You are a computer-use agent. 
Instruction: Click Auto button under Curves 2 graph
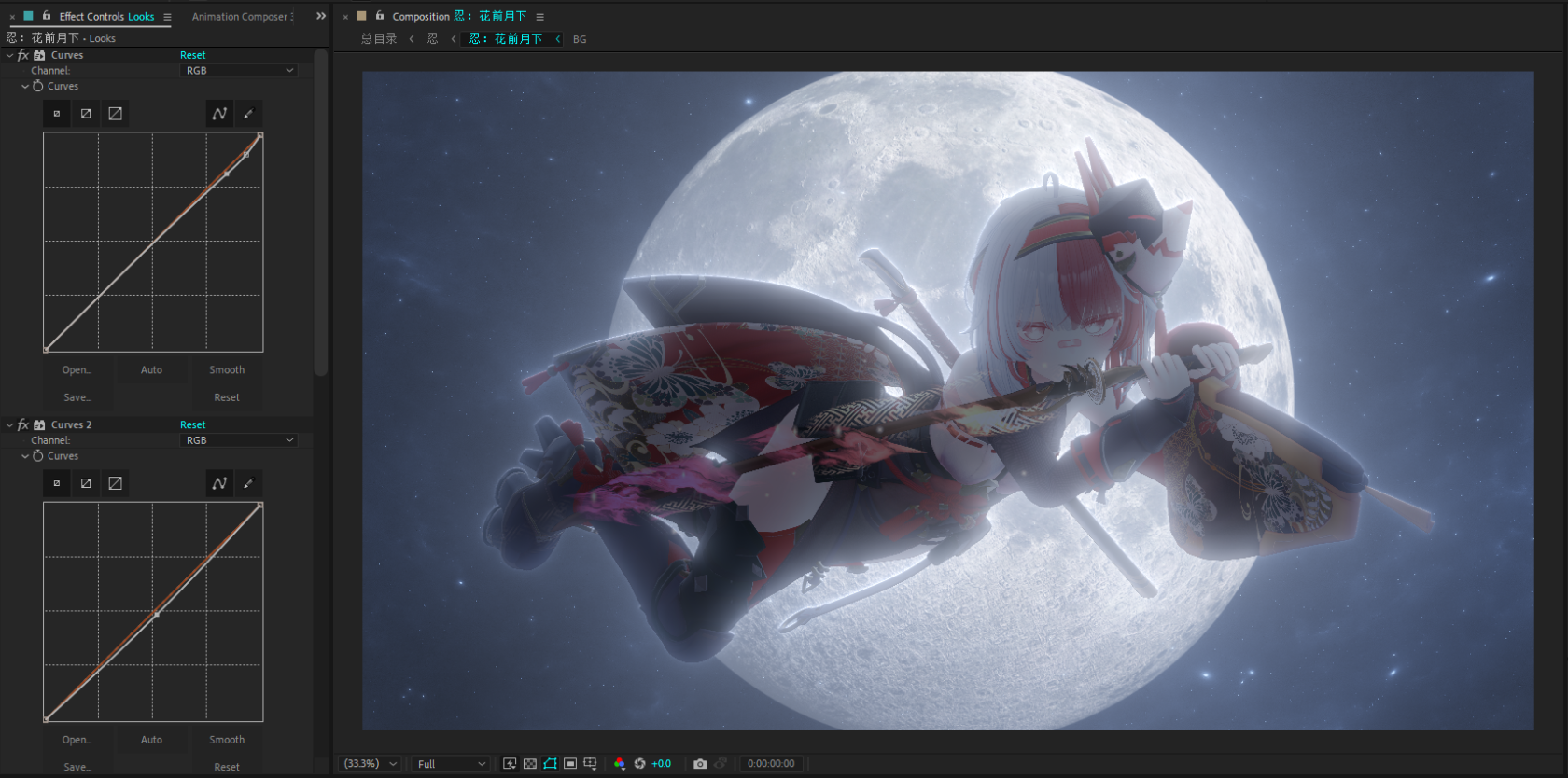click(x=151, y=740)
